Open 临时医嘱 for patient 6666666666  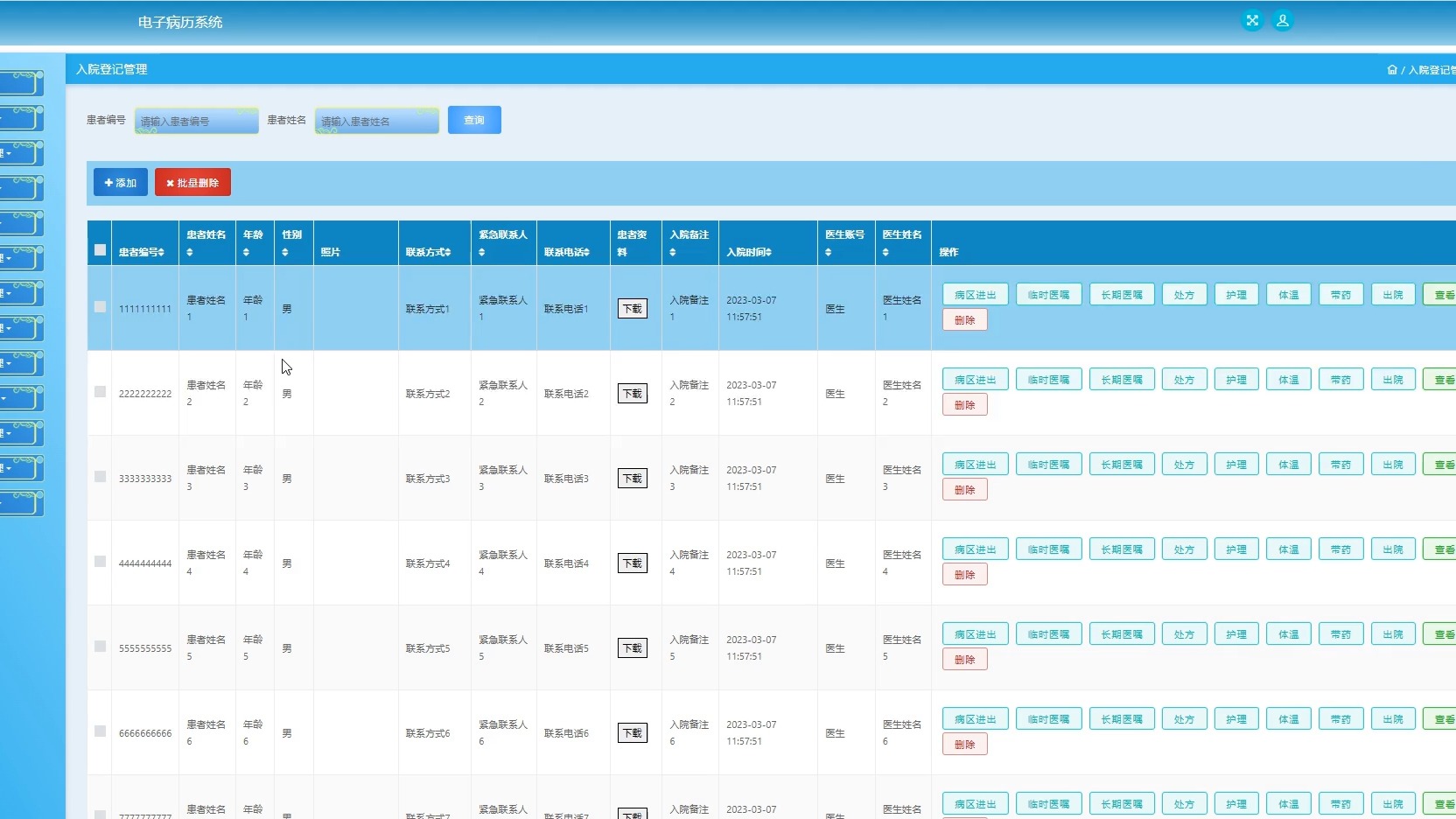point(1048,719)
